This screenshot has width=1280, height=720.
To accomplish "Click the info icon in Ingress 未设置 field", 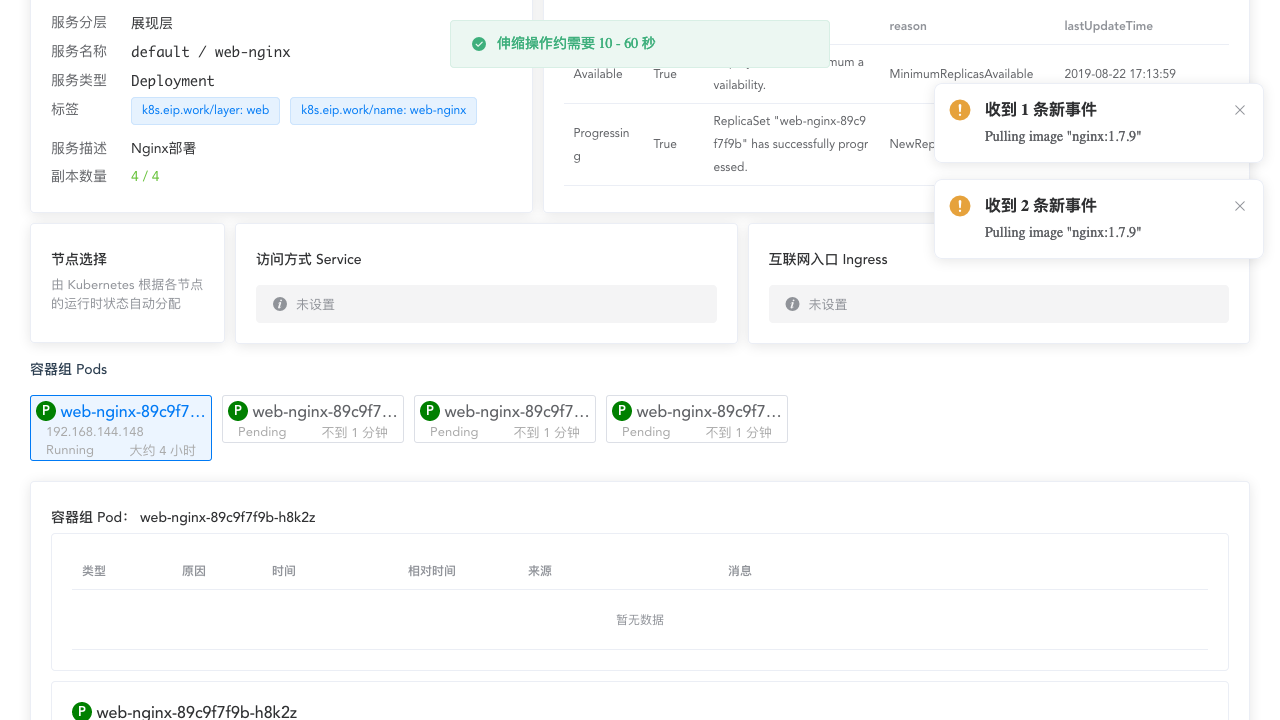I will click(x=791, y=304).
